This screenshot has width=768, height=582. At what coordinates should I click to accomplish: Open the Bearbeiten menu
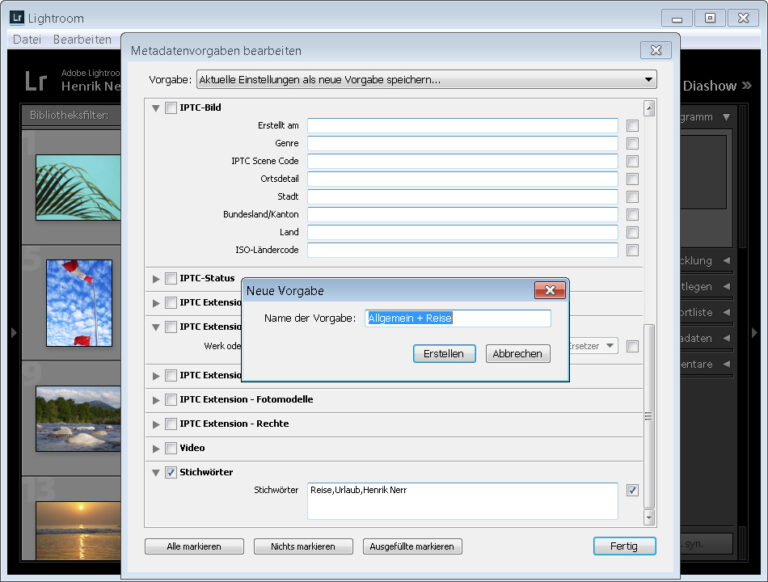coord(82,39)
